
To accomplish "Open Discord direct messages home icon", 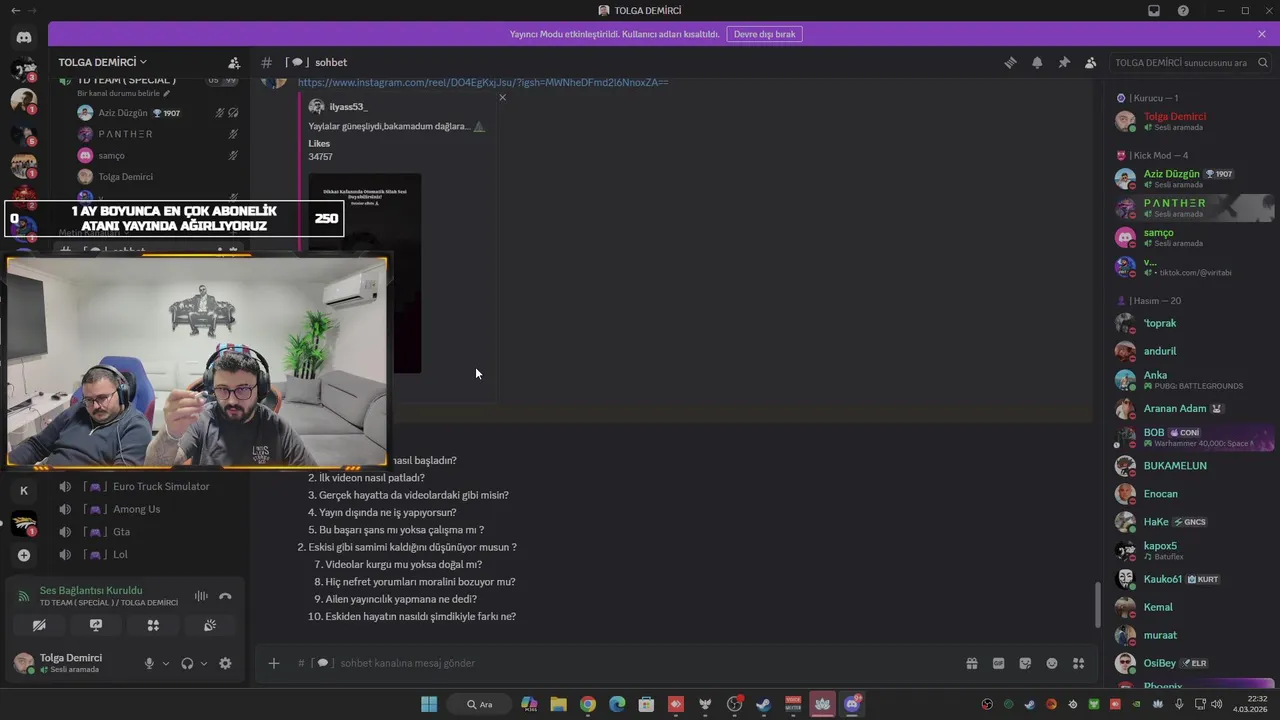I will [23, 37].
